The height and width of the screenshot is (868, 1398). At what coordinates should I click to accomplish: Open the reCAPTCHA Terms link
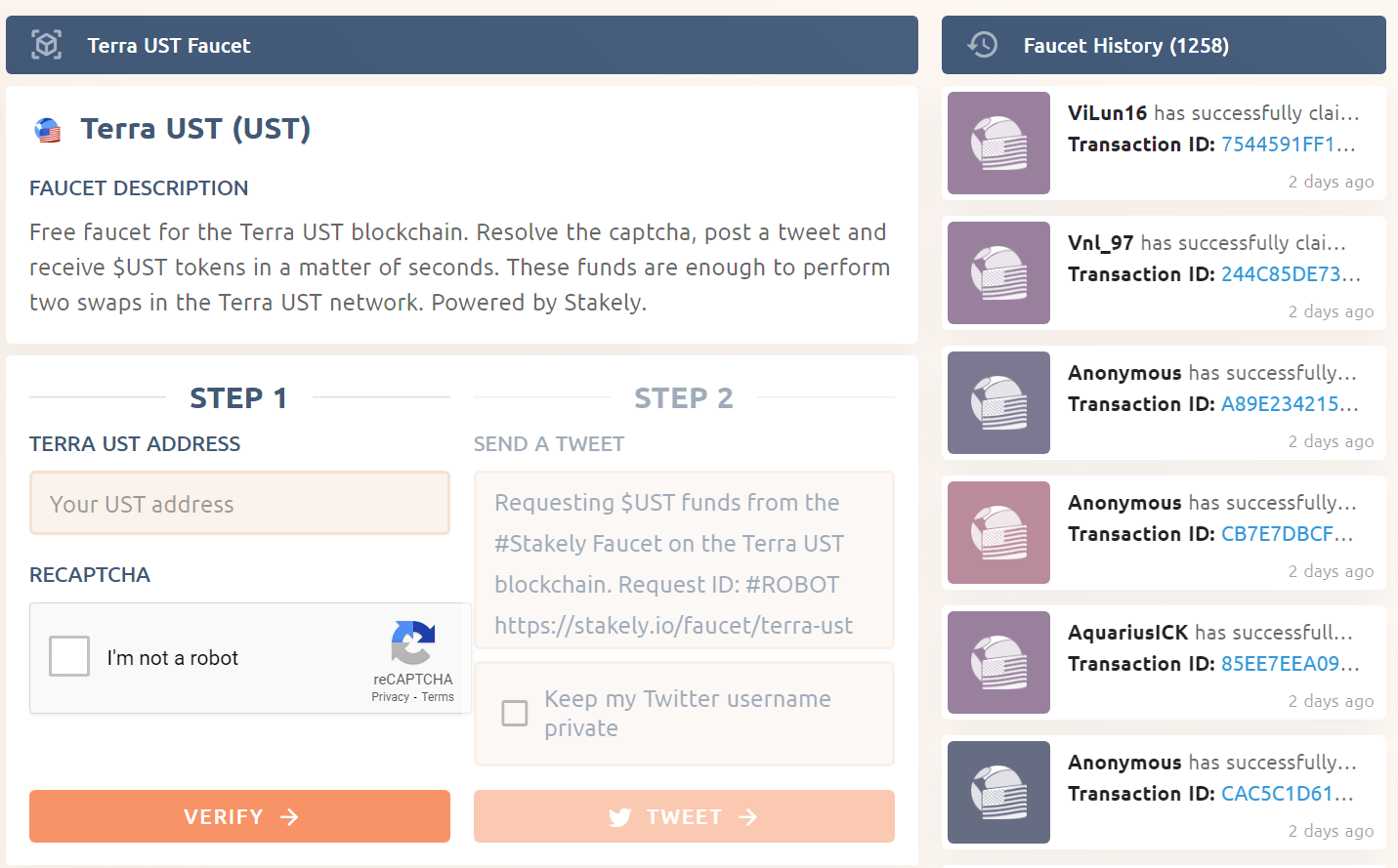(x=438, y=697)
